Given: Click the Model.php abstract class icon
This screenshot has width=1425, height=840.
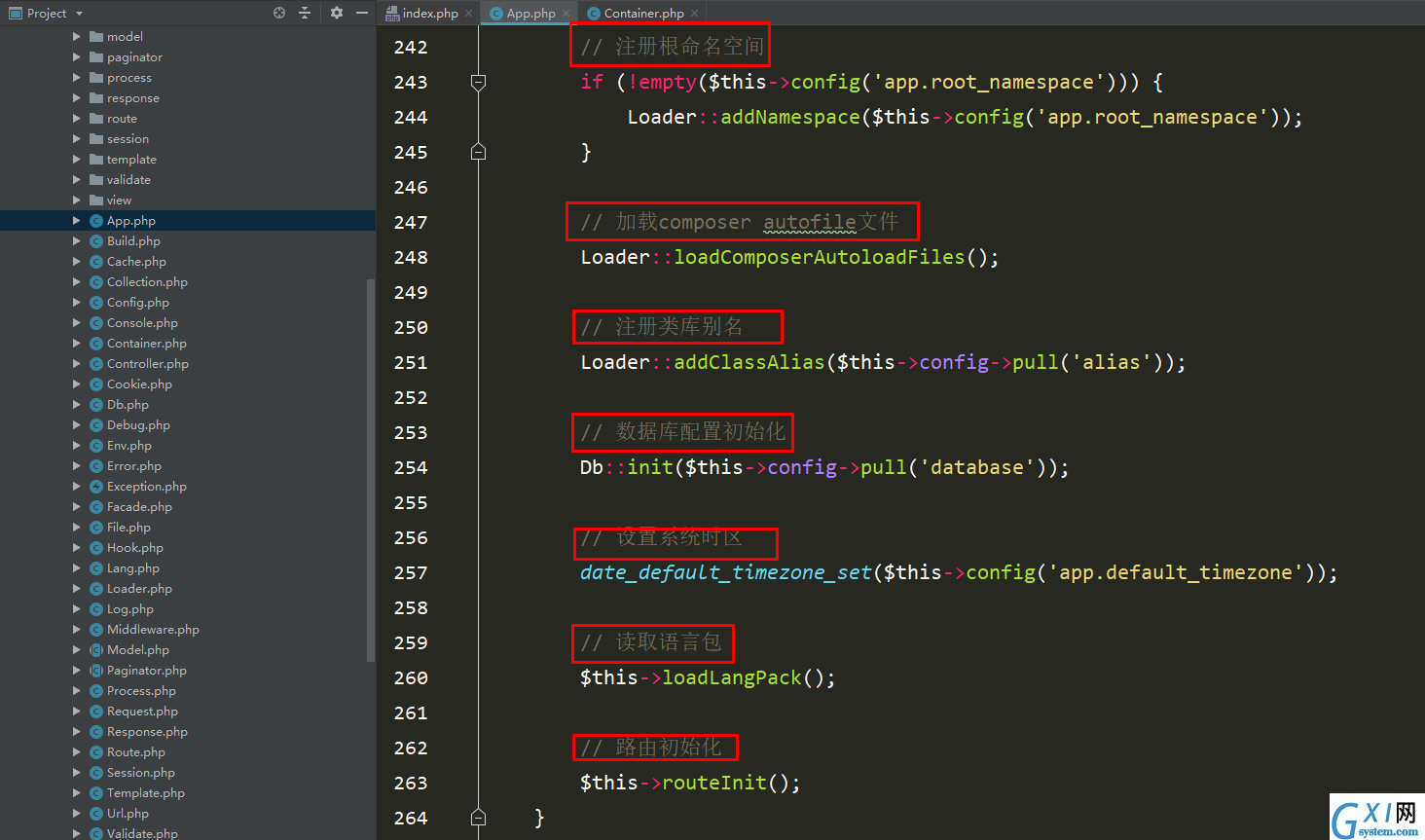Looking at the screenshot, I should [x=96, y=650].
